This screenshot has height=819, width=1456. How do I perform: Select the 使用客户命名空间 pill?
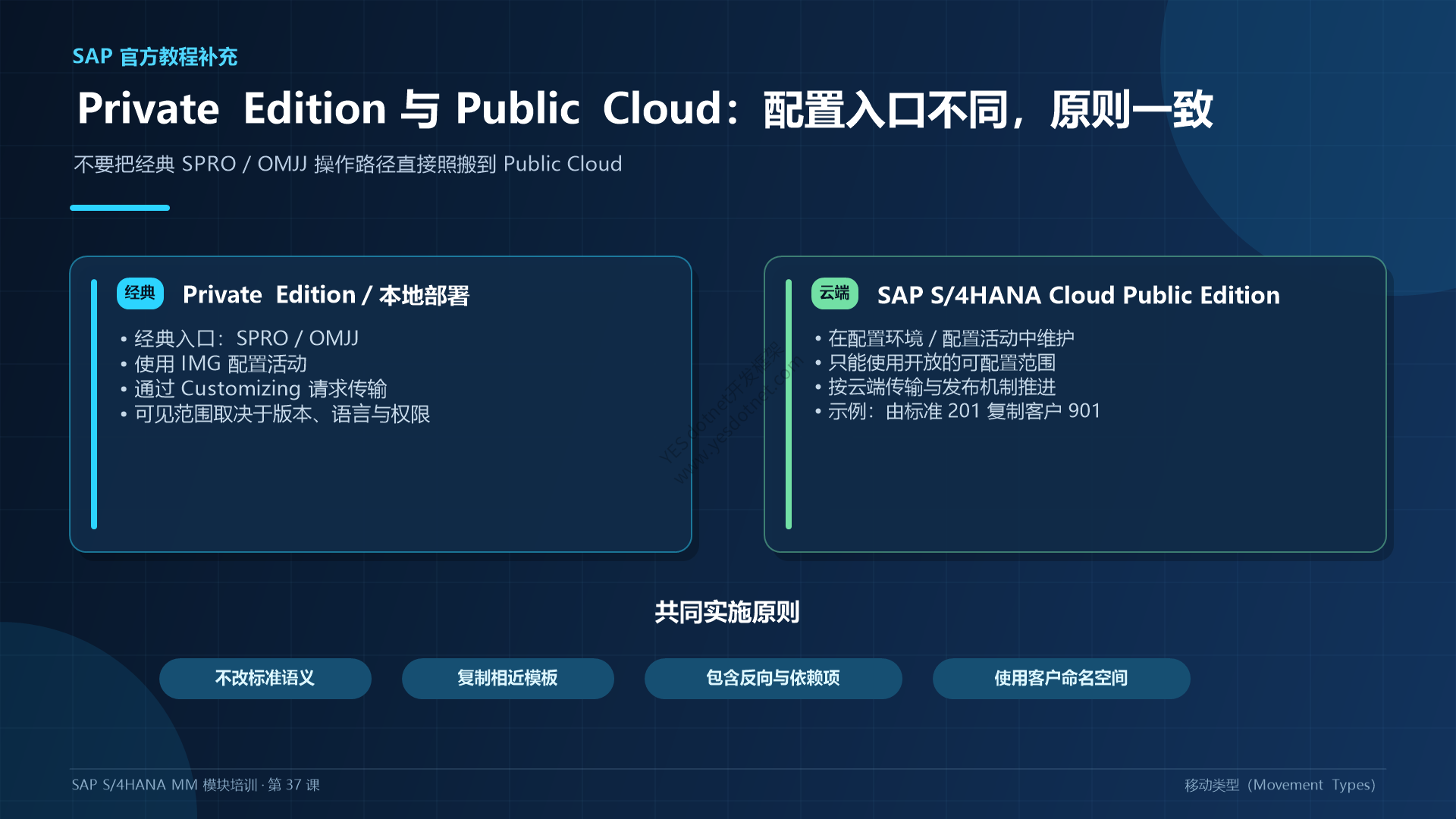1062,678
